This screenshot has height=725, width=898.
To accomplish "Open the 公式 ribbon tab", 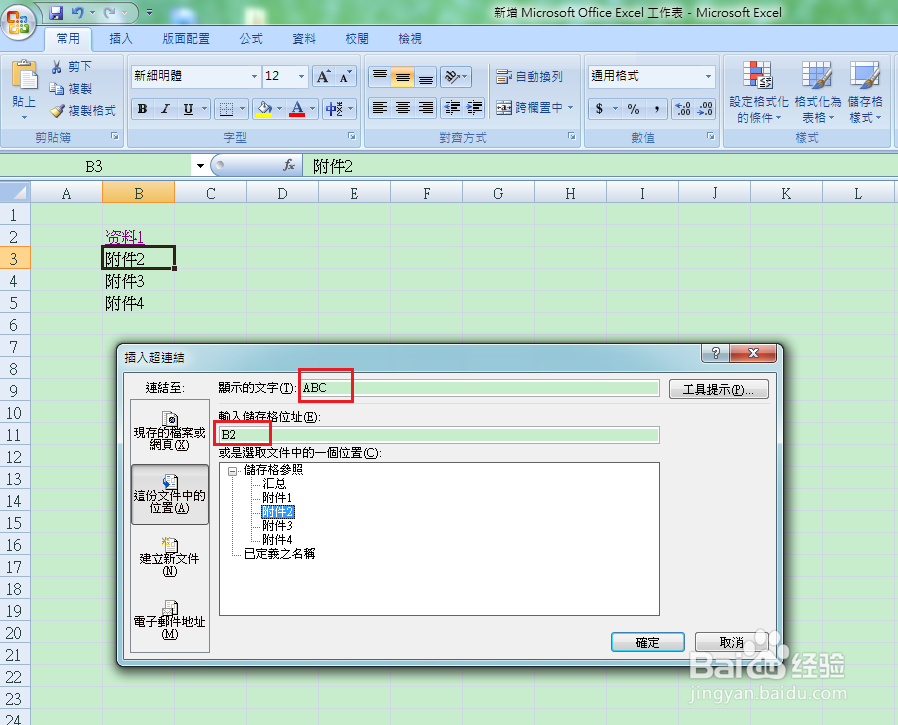I will click(x=251, y=38).
